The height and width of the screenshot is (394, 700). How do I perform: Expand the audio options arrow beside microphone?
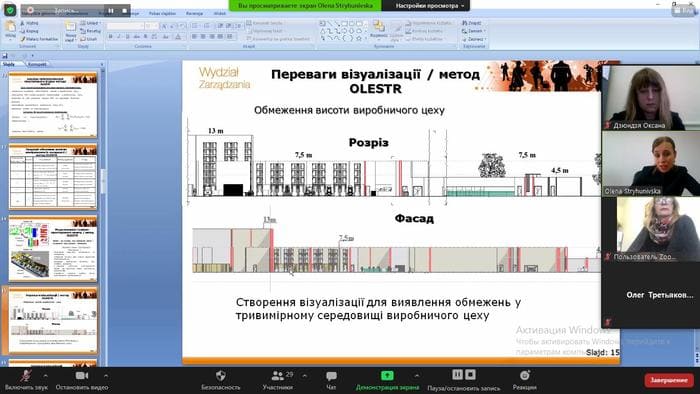[x=46, y=376]
